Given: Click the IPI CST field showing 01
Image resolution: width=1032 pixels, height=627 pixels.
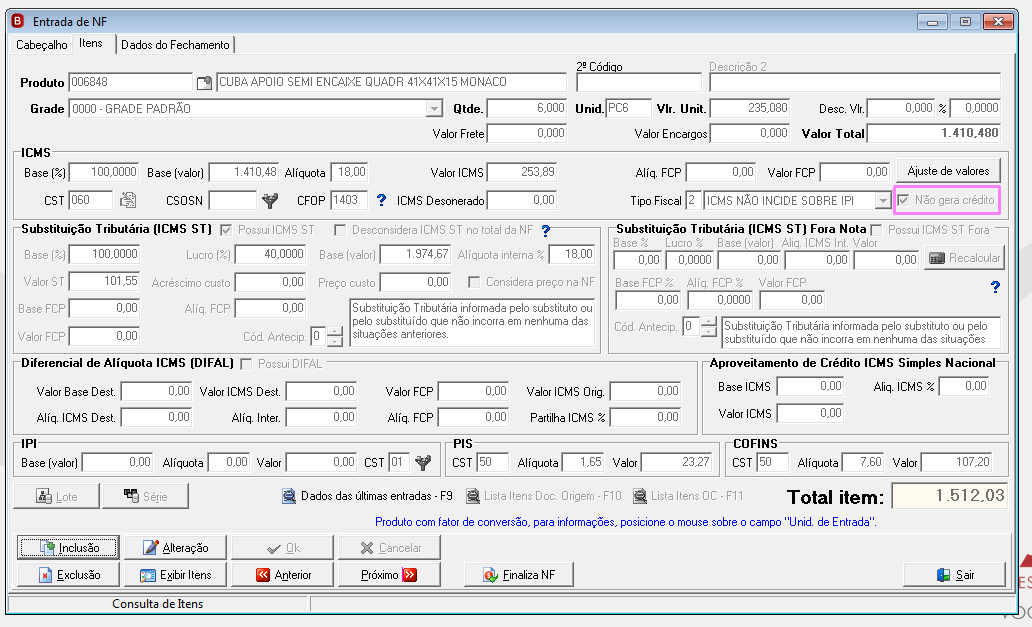Looking at the screenshot, I should coord(399,463).
